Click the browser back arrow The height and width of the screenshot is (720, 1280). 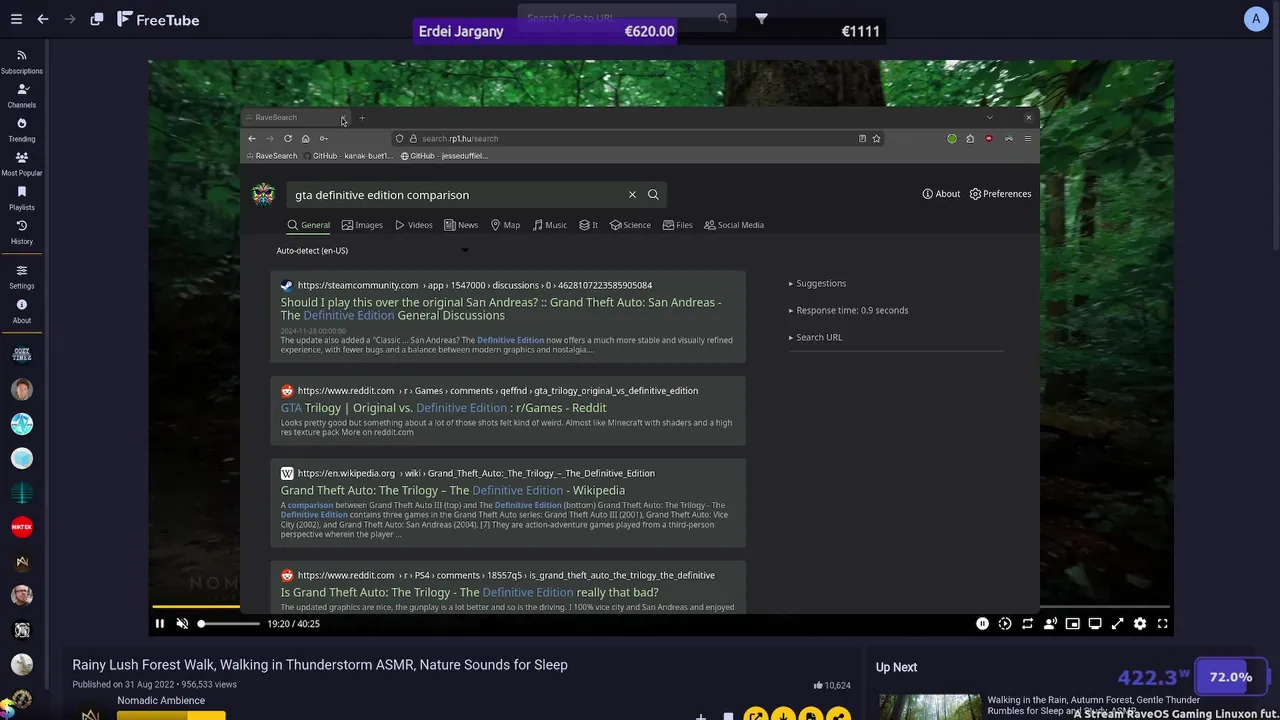pyautogui.click(x=252, y=138)
